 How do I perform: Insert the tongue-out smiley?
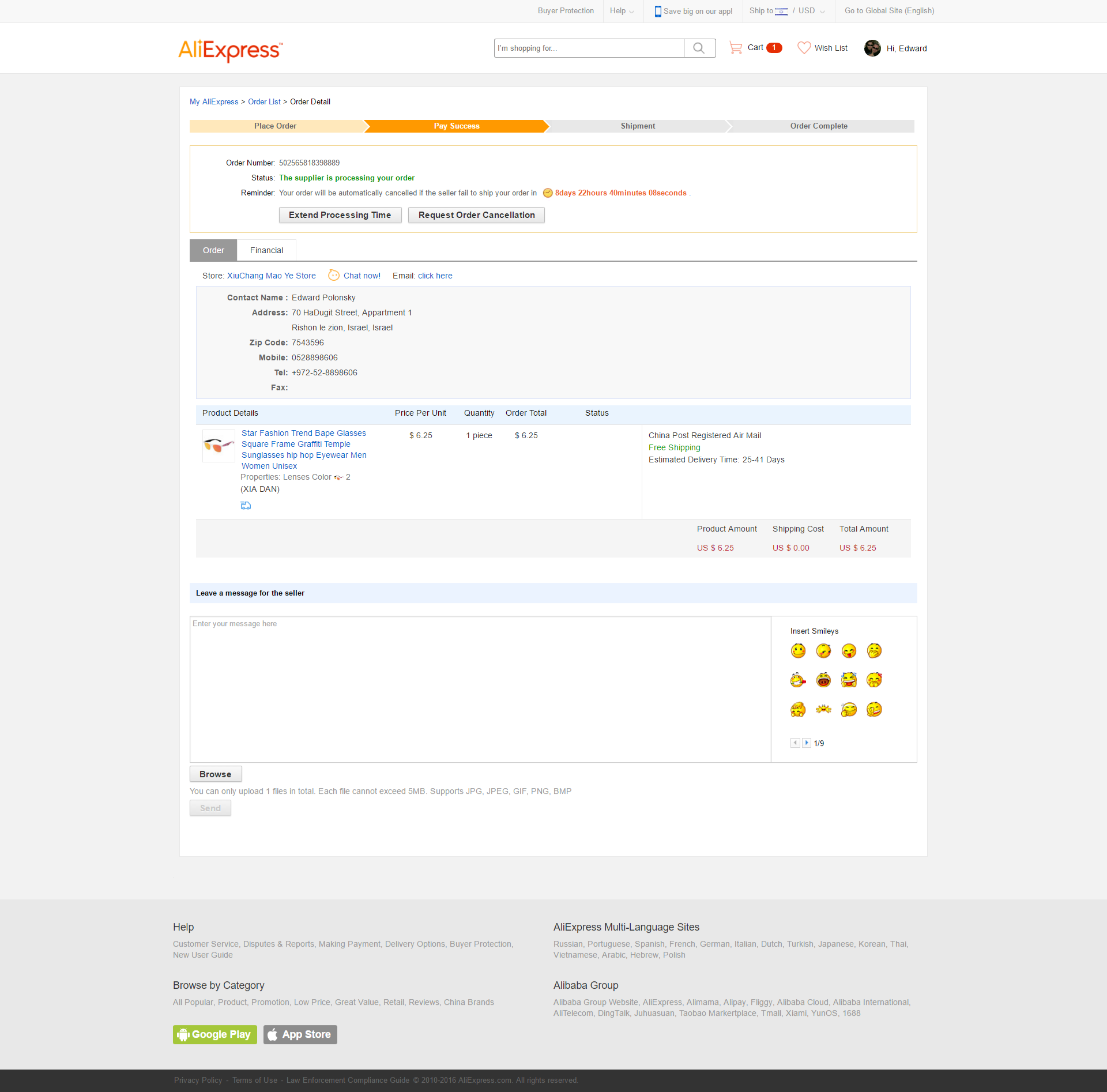tap(849, 651)
